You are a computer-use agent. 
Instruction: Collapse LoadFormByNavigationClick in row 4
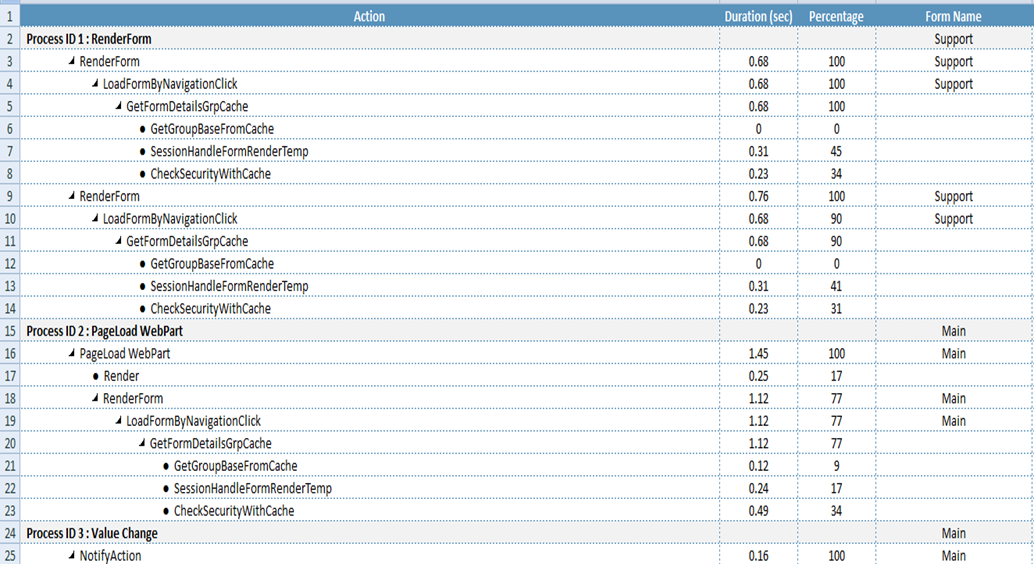point(95,84)
